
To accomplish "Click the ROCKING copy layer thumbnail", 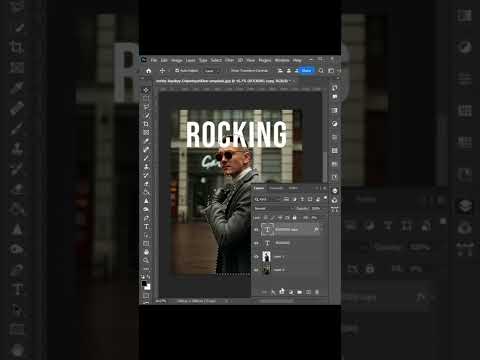I will point(267,230).
